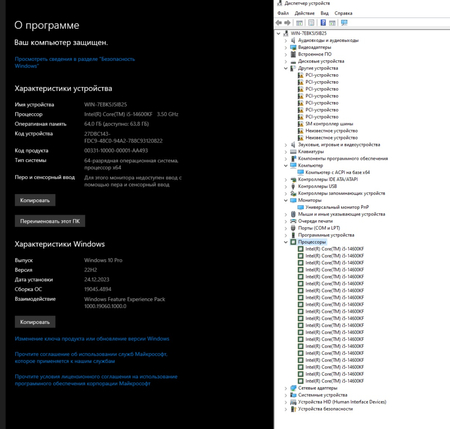Expand the Контроллеры USB category
Viewport: 450px width, 429px height.
coord(286,186)
